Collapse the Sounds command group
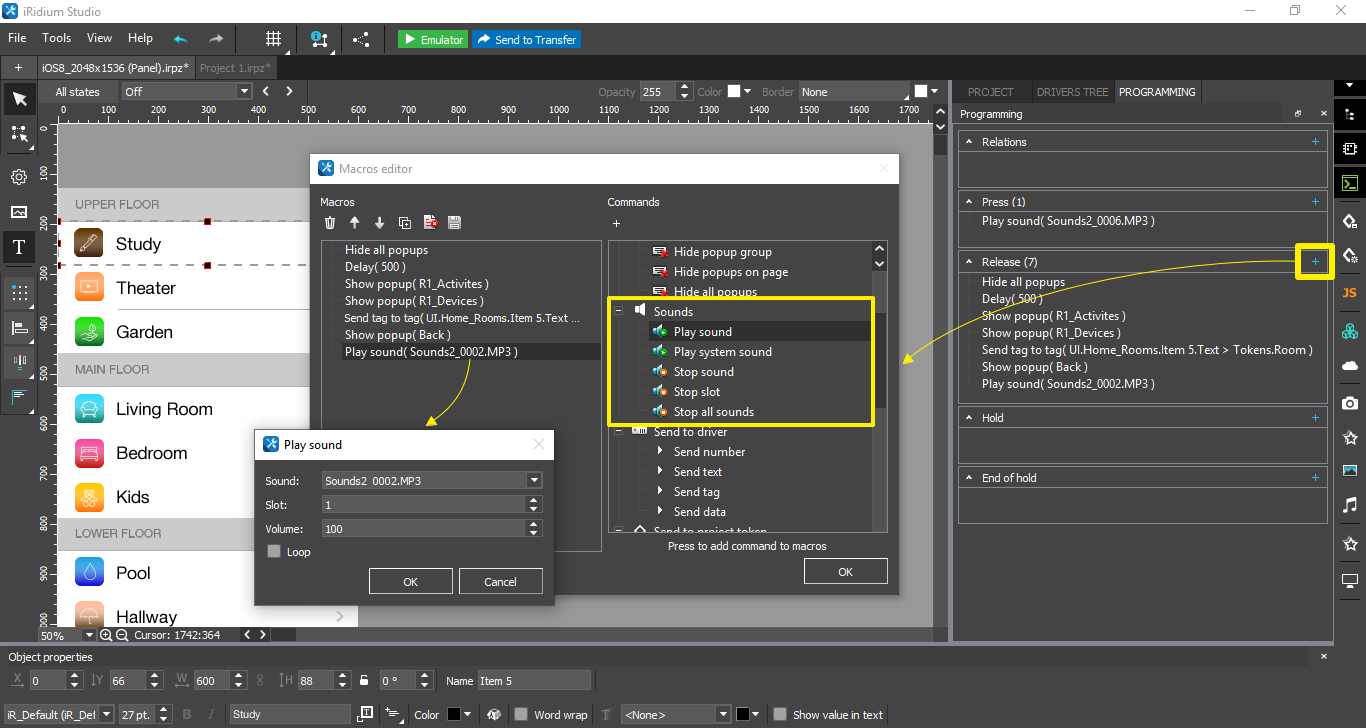Image resolution: width=1366 pixels, height=728 pixels. [x=619, y=312]
